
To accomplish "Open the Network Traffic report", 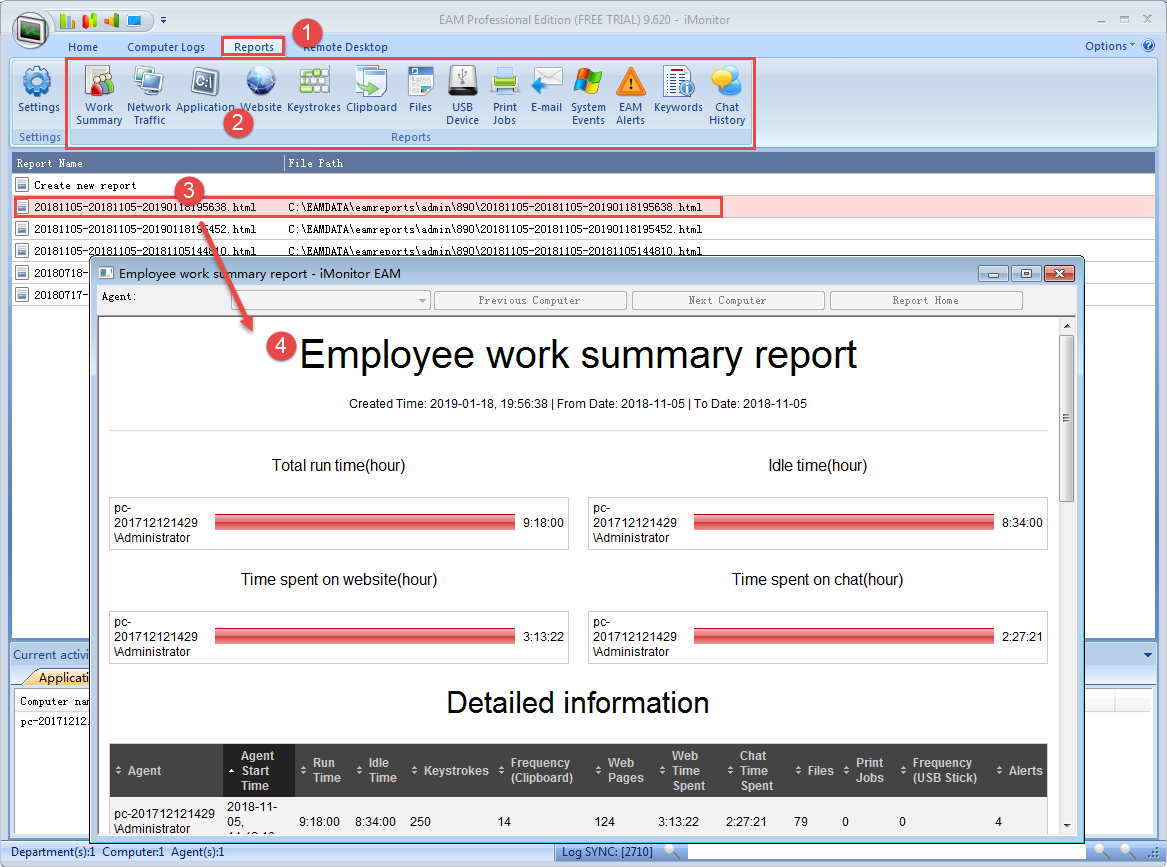I will [x=149, y=96].
